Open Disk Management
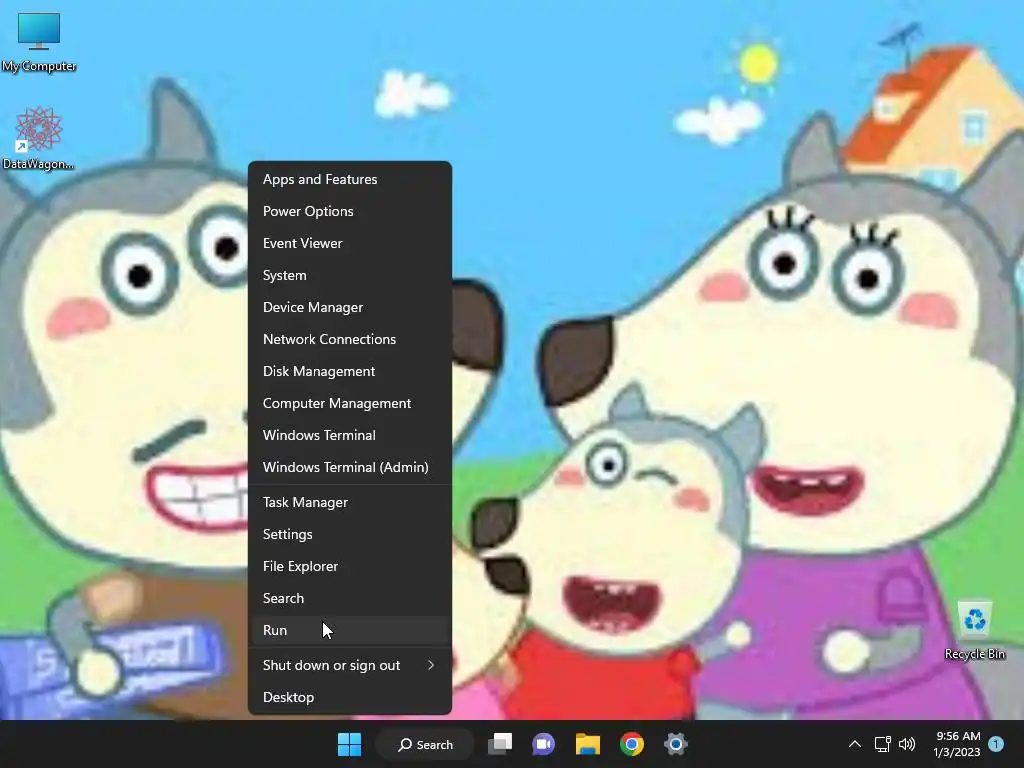The image size is (1024, 768). (350, 371)
